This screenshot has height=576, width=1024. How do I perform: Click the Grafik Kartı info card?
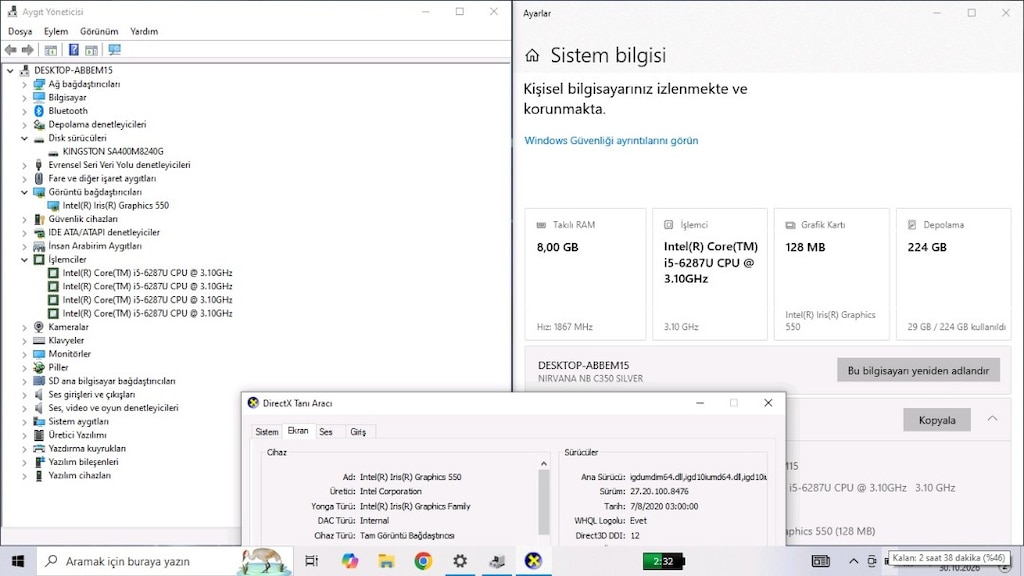pyautogui.click(x=831, y=274)
